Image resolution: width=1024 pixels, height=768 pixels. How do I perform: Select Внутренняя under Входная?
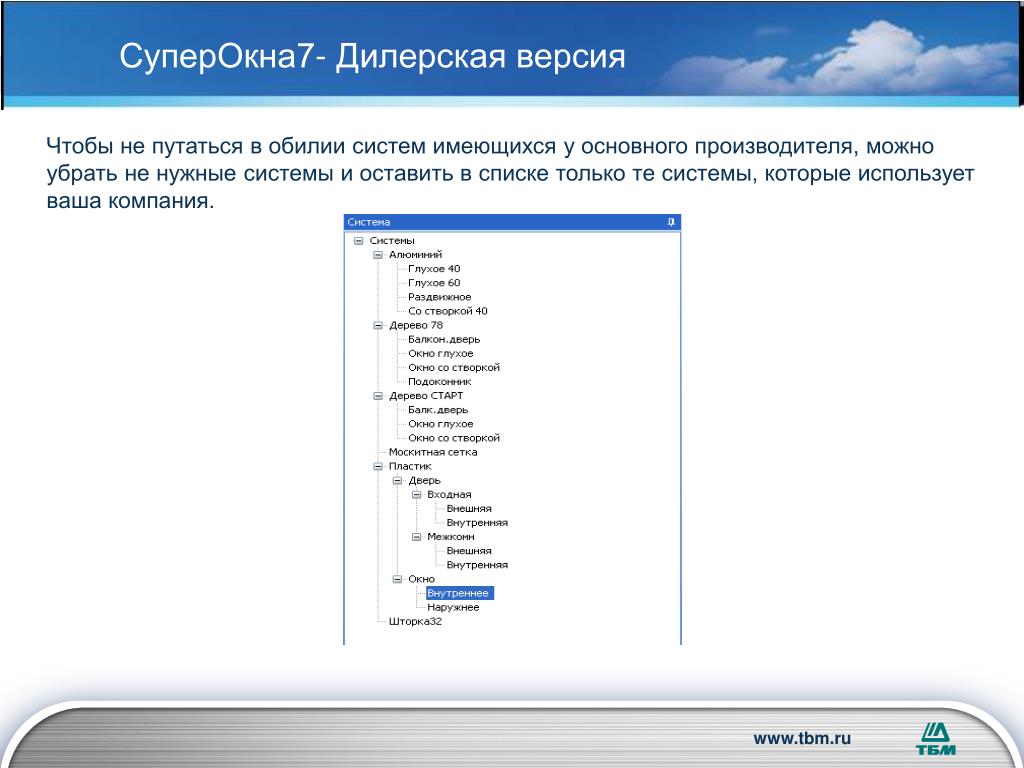477,522
